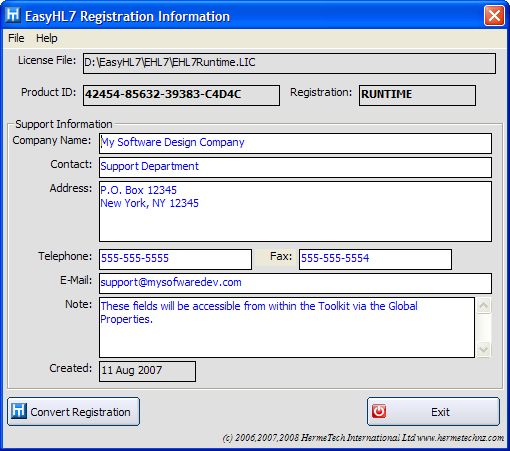
Task: Edit the Company Name field
Action: pos(295,143)
